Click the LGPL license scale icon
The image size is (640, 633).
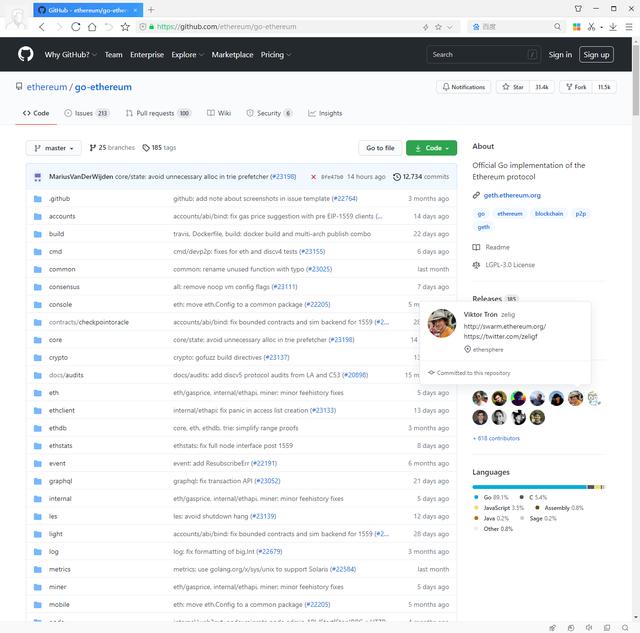476,265
